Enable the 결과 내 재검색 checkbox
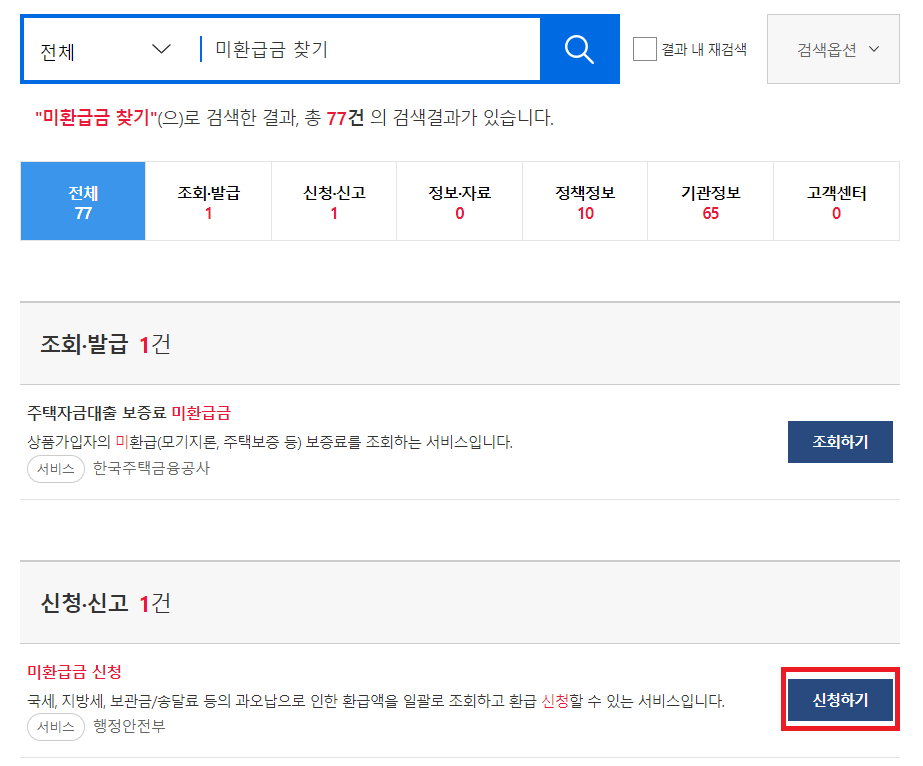This screenshot has width=923, height=766. click(x=644, y=49)
